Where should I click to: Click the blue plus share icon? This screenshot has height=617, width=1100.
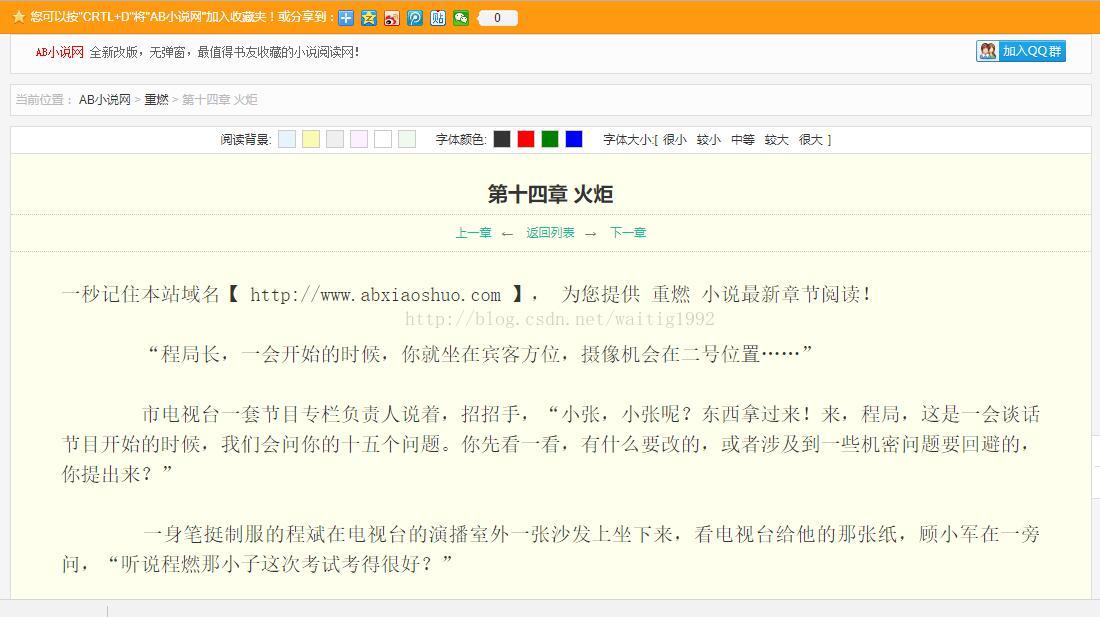pyautogui.click(x=346, y=18)
